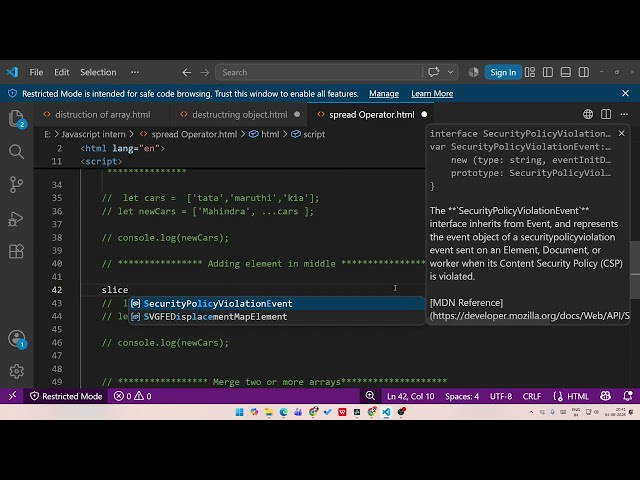This screenshot has height=480, width=640.
Task: Open errors and warnings counter
Action: tap(132, 396)
